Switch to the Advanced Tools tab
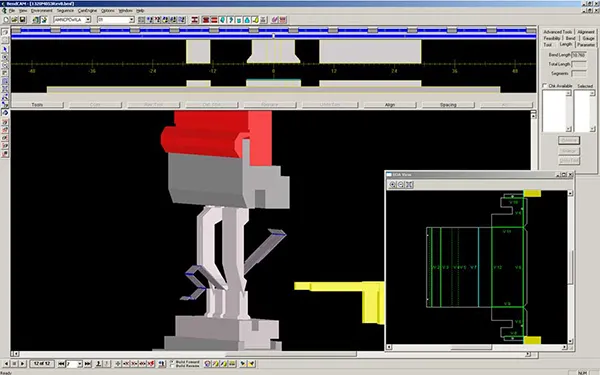600x375 pixels. (558, 32)
